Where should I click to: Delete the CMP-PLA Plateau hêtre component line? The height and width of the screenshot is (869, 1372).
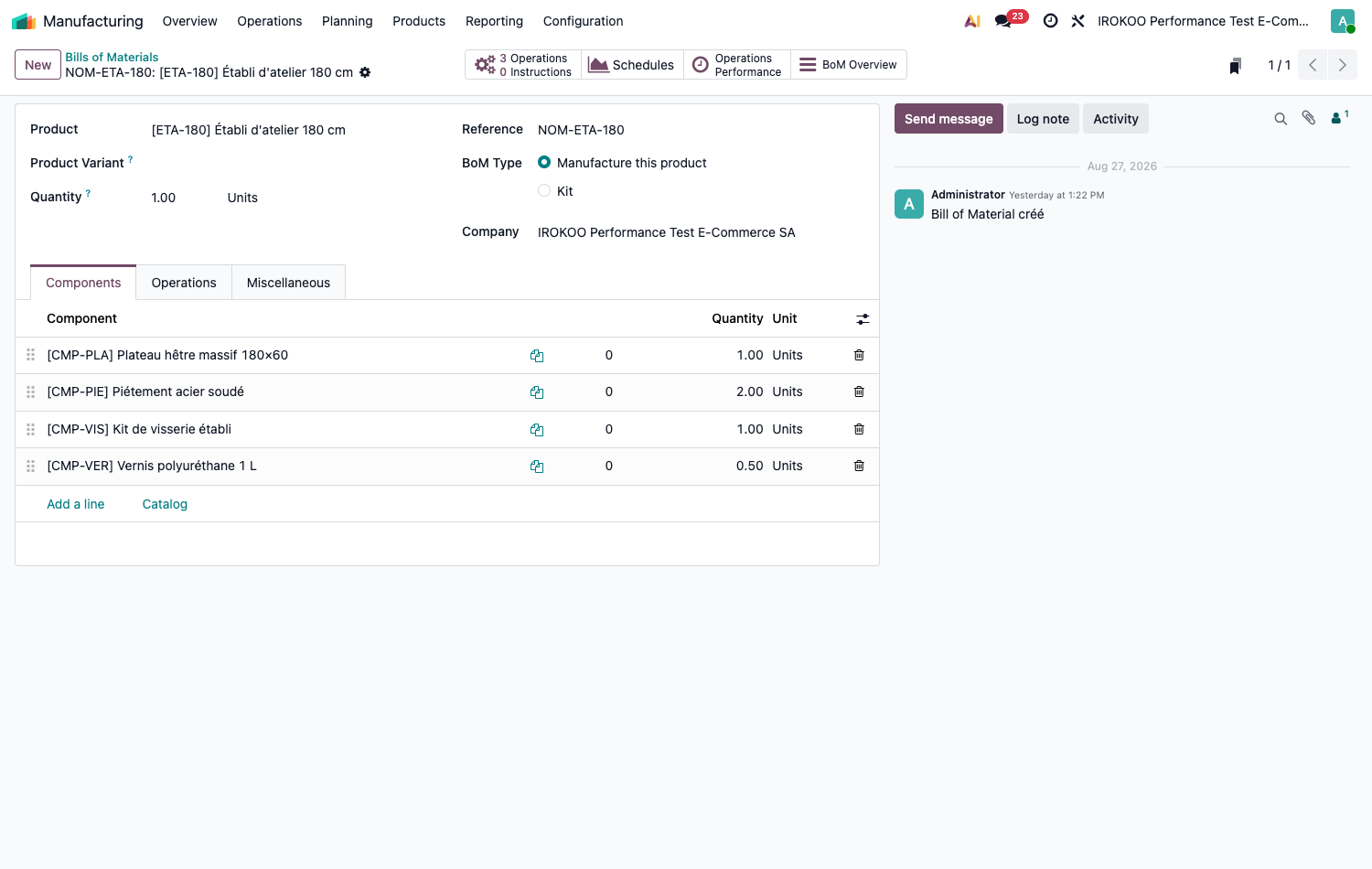tap(859, 355)
